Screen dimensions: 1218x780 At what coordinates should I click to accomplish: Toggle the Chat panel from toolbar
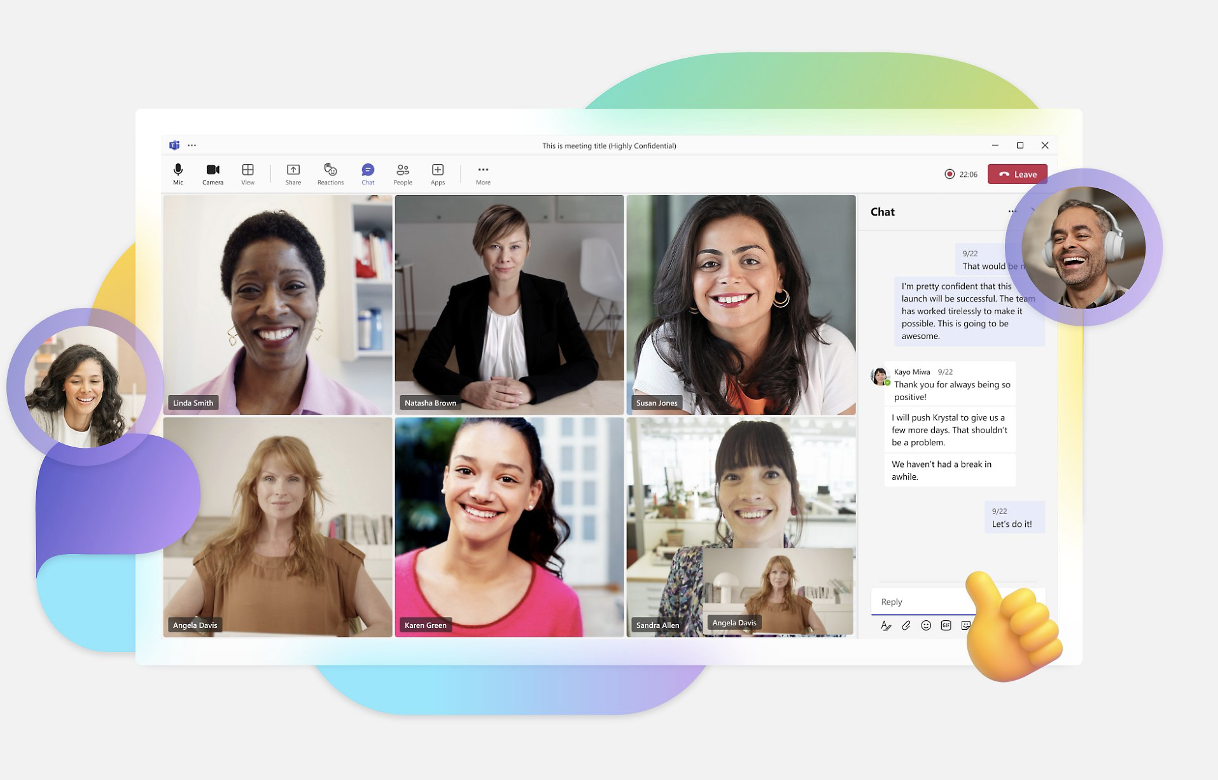[x=368, y=173]
